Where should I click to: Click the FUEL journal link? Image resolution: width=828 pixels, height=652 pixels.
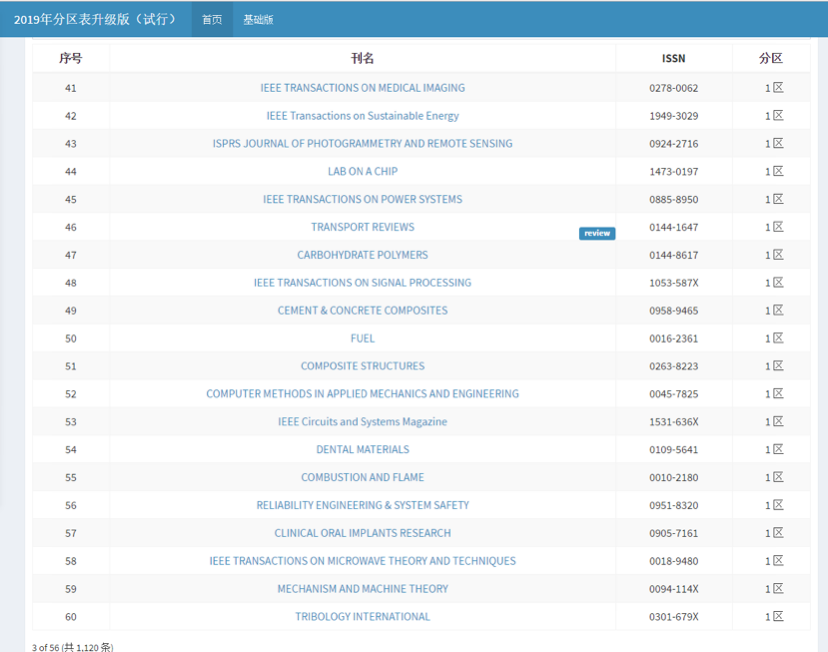[362, 339]
